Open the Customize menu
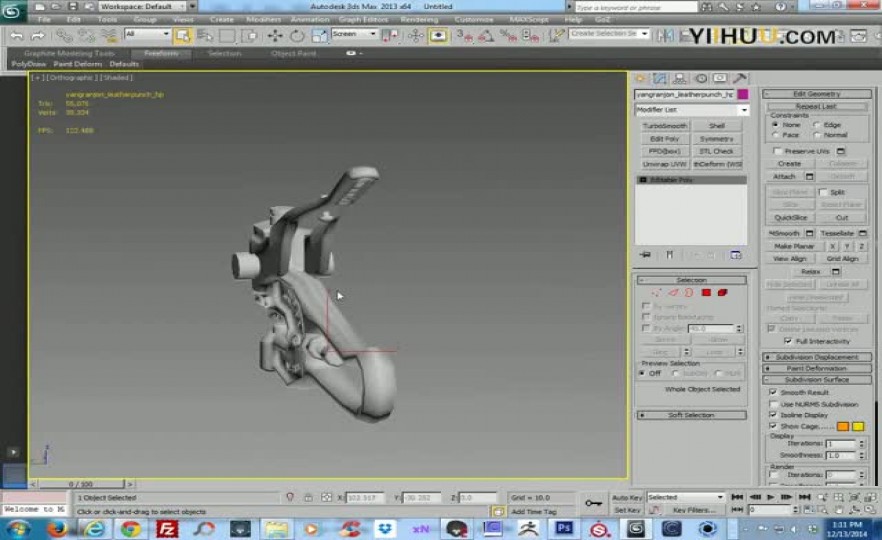Image resolution: width=882 pixels, height=540 pixels. 474,20
